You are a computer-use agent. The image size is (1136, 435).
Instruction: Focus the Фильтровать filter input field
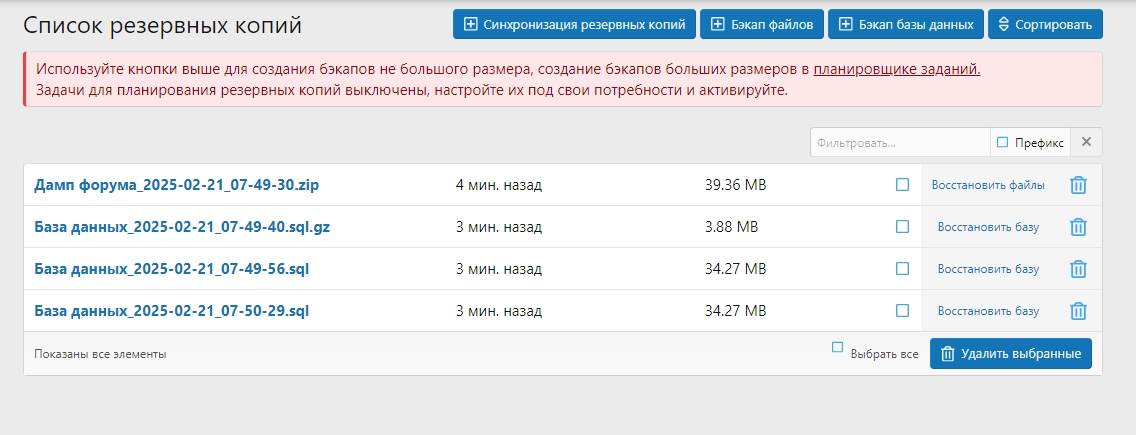click(900, 143)
